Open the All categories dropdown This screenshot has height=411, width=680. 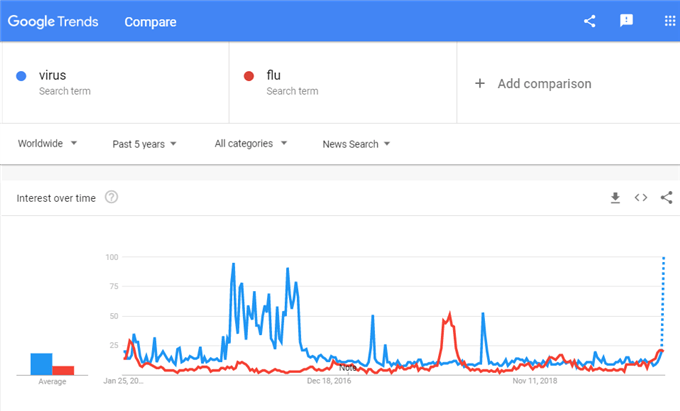tap(251, 144)
